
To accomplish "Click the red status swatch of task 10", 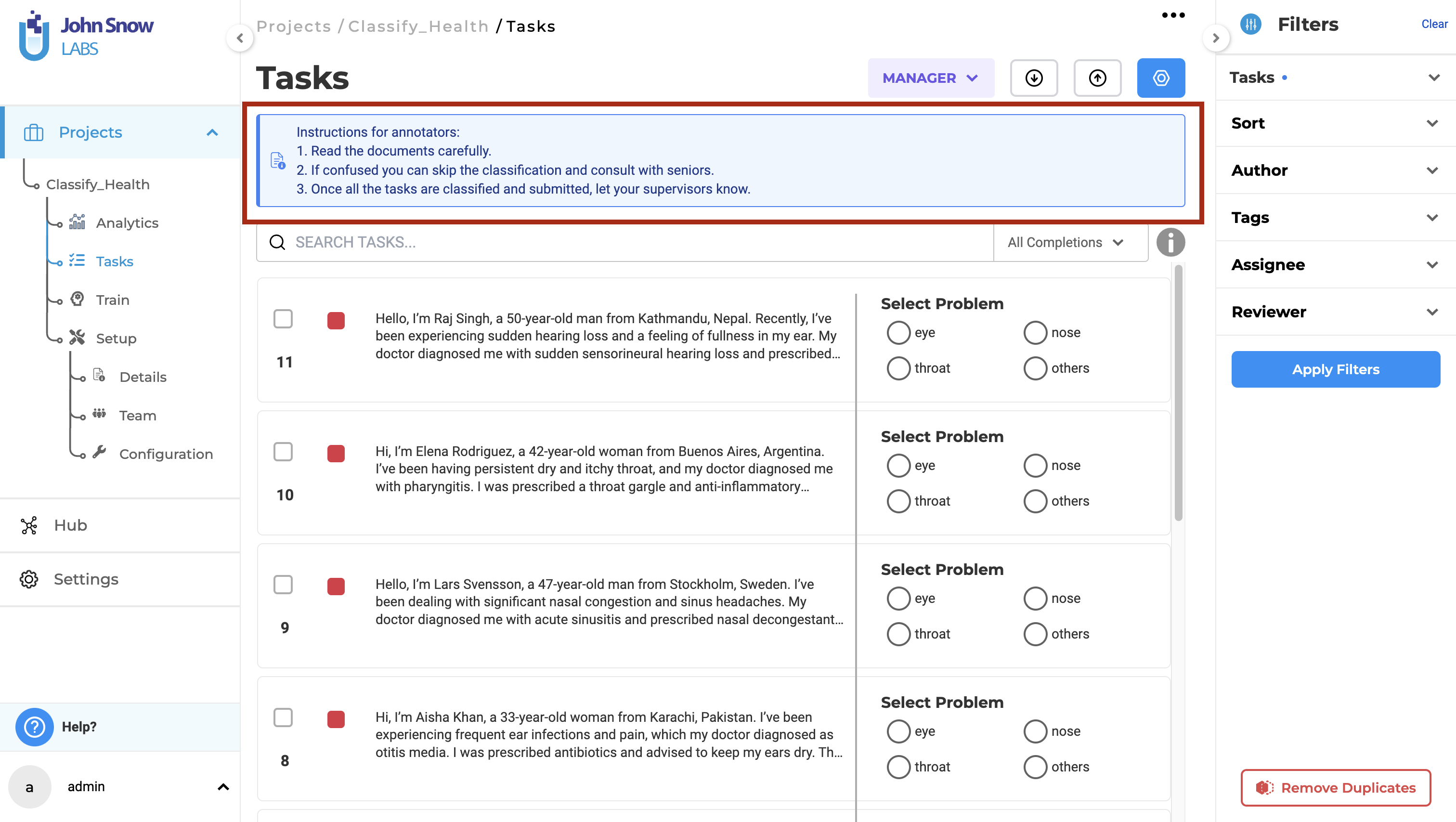I will click(336, 454).
